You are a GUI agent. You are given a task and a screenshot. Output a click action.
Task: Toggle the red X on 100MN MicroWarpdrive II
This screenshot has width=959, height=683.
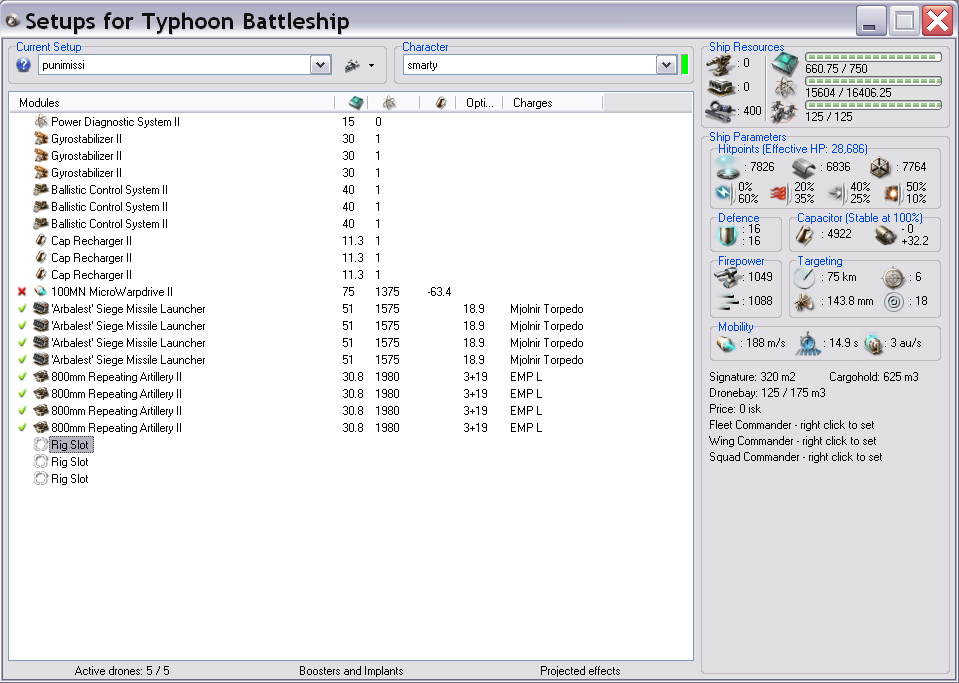pos(22,292)
